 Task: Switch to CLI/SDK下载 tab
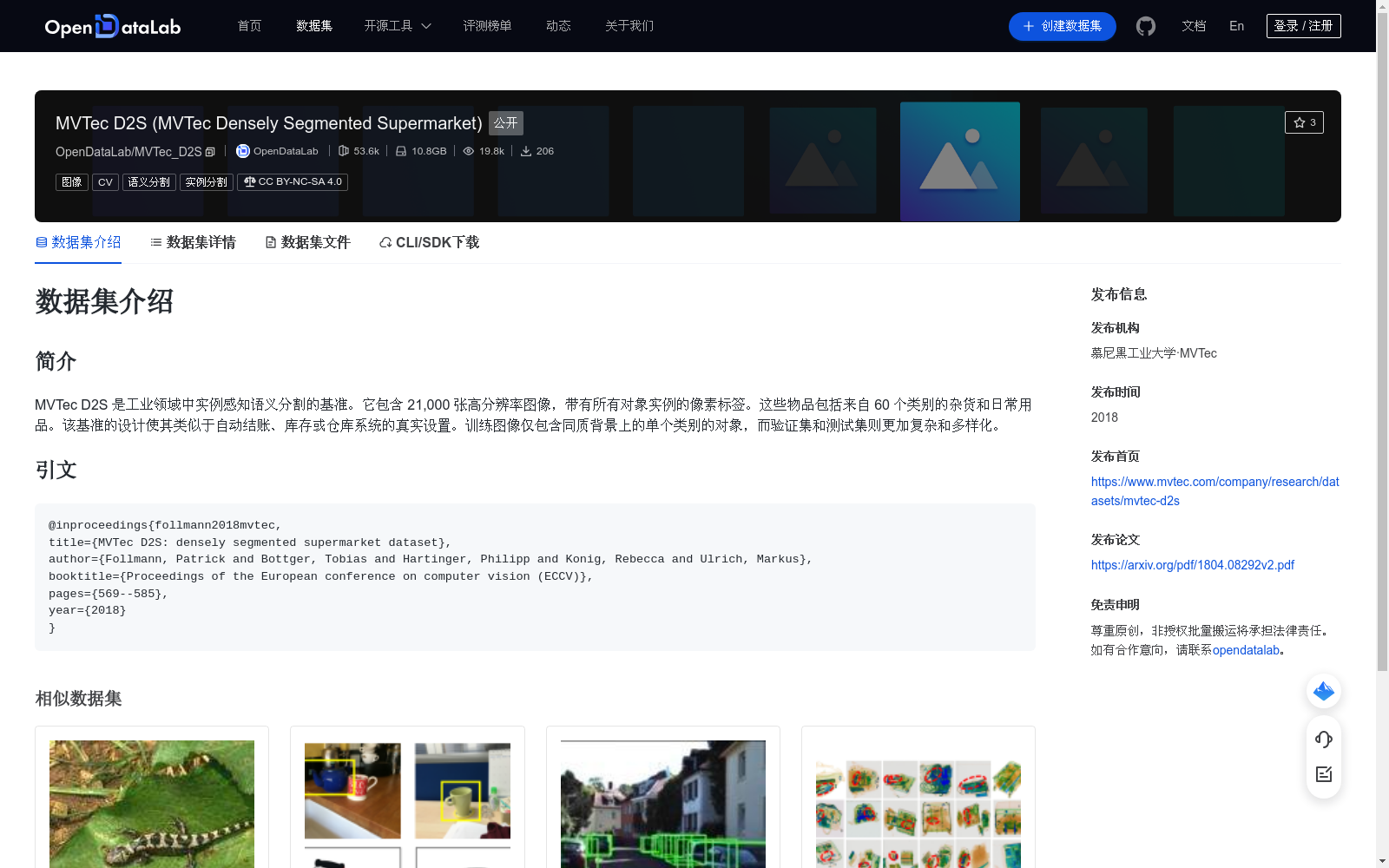point(429,242)
